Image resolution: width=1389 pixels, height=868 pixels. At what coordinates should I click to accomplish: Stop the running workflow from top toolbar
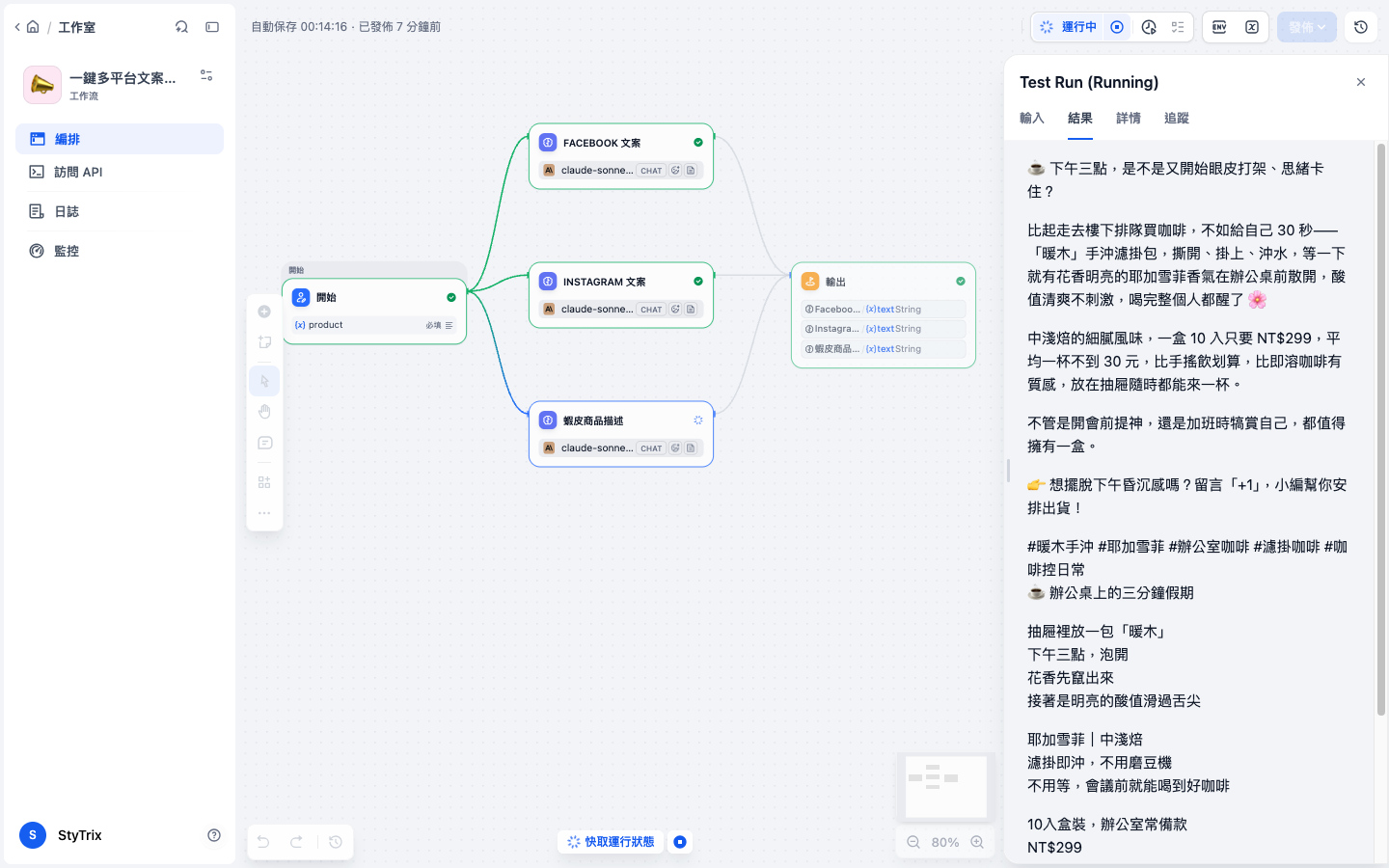coord(1117,27)
